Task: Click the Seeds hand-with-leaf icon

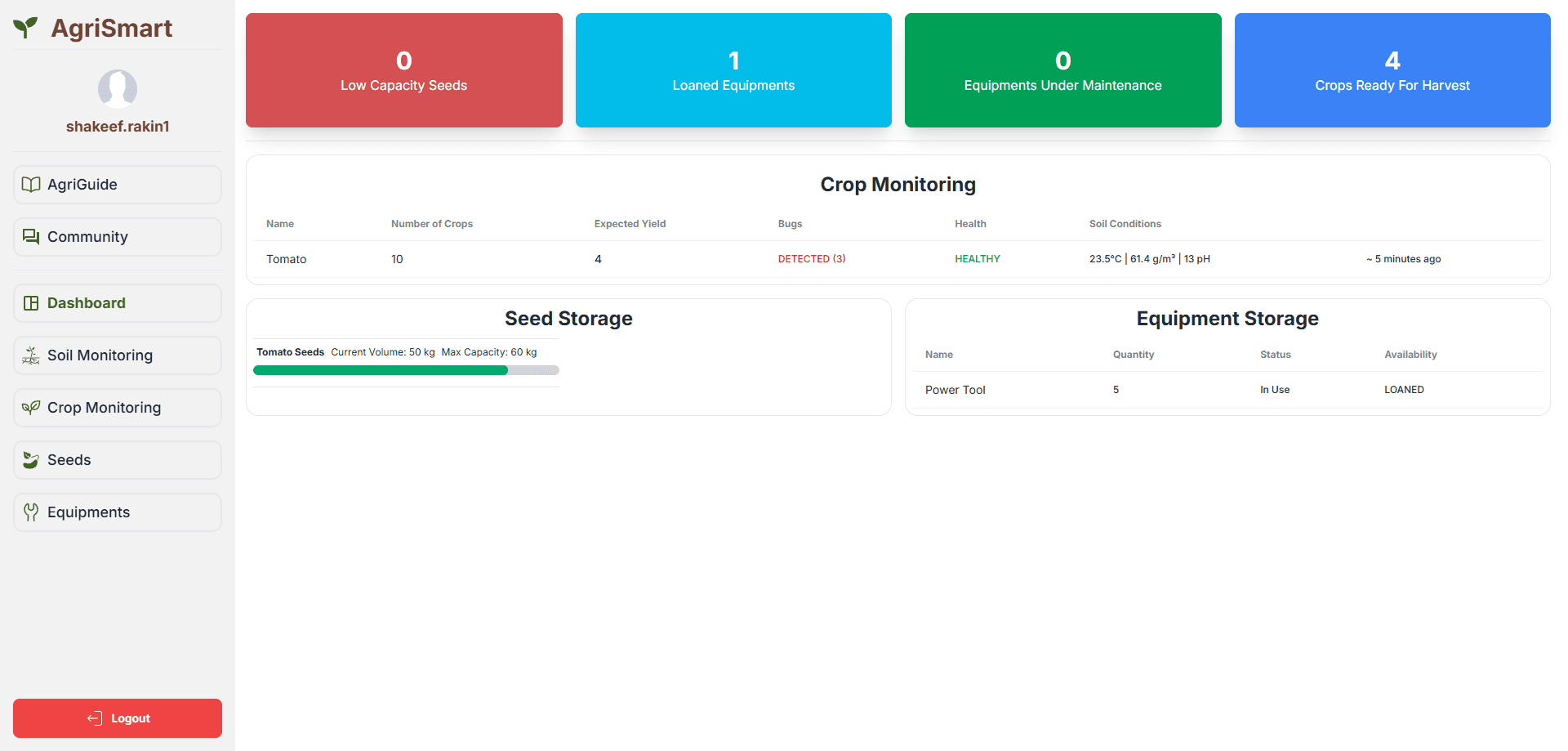Action: [x=31, y=460]
